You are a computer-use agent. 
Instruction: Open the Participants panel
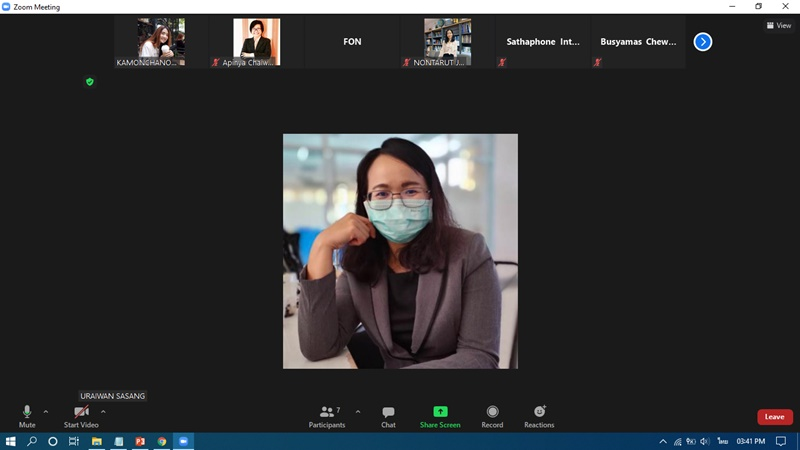click(327, 416)
